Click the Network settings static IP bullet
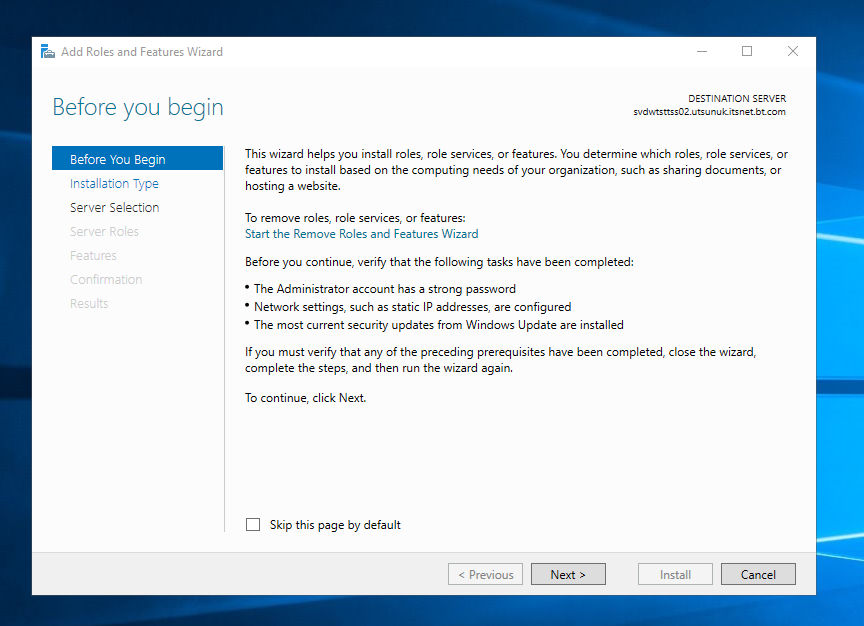This screenshot has height=626, width=864. [x=412, y=307]
